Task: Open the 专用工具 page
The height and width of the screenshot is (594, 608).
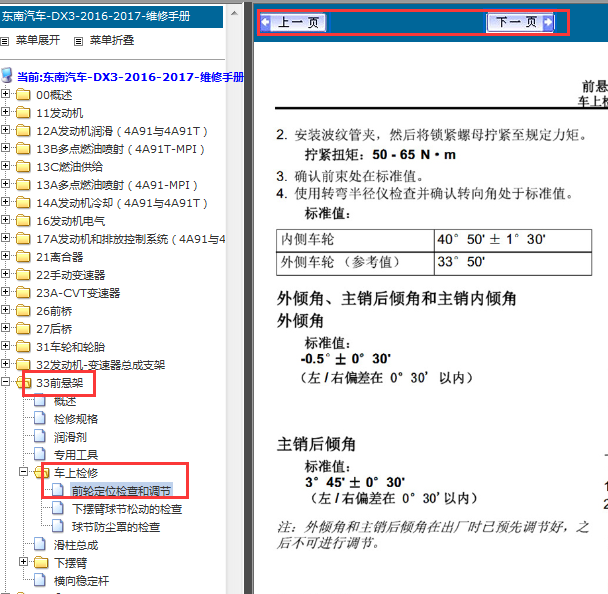Action: click(x=76, y=455)
